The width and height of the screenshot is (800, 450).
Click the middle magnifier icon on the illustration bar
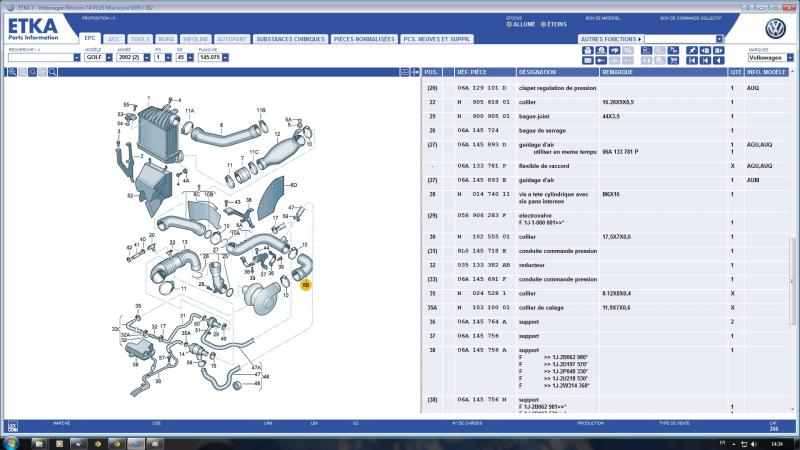(33, 72)
